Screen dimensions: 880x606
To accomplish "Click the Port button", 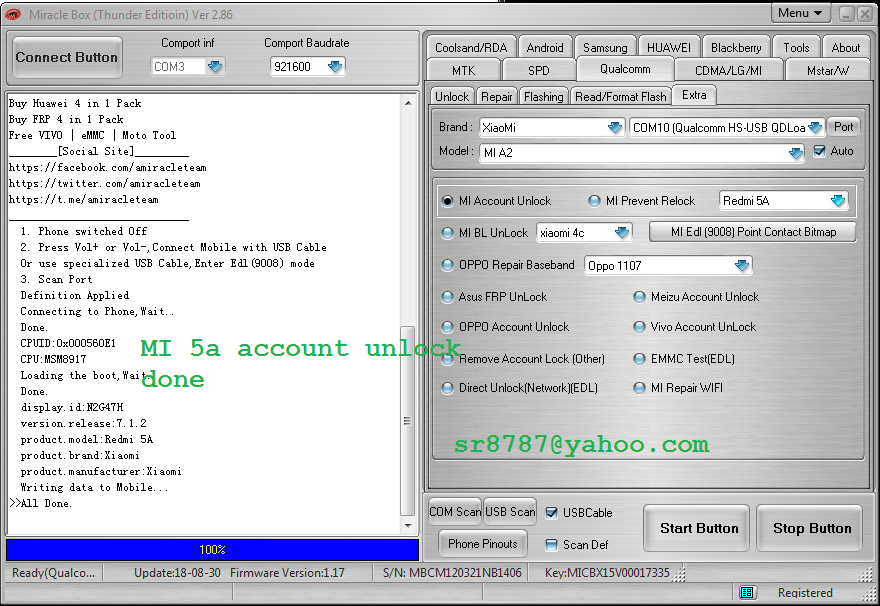I will (843, 127).
